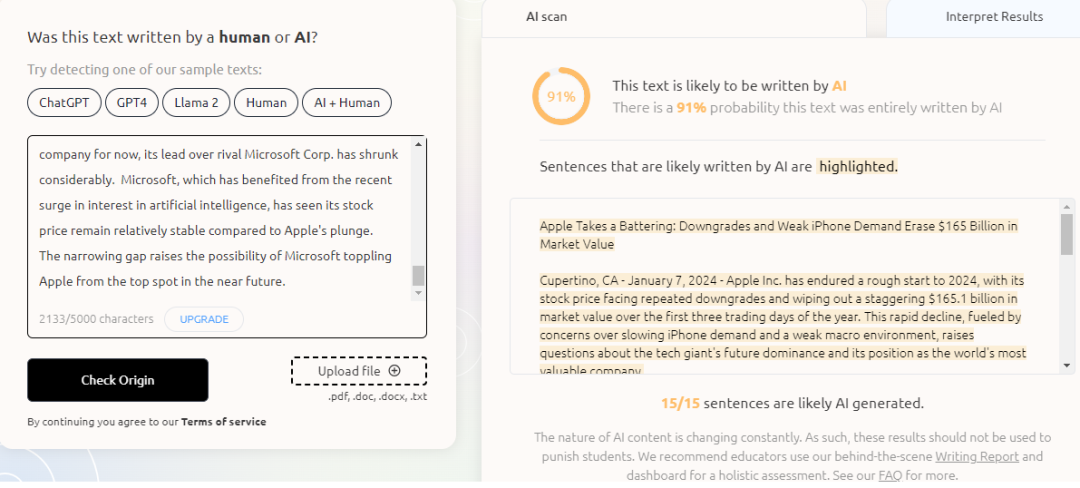Open the FAQ link
1080x488 pixels.
click(x=890, y=475)
